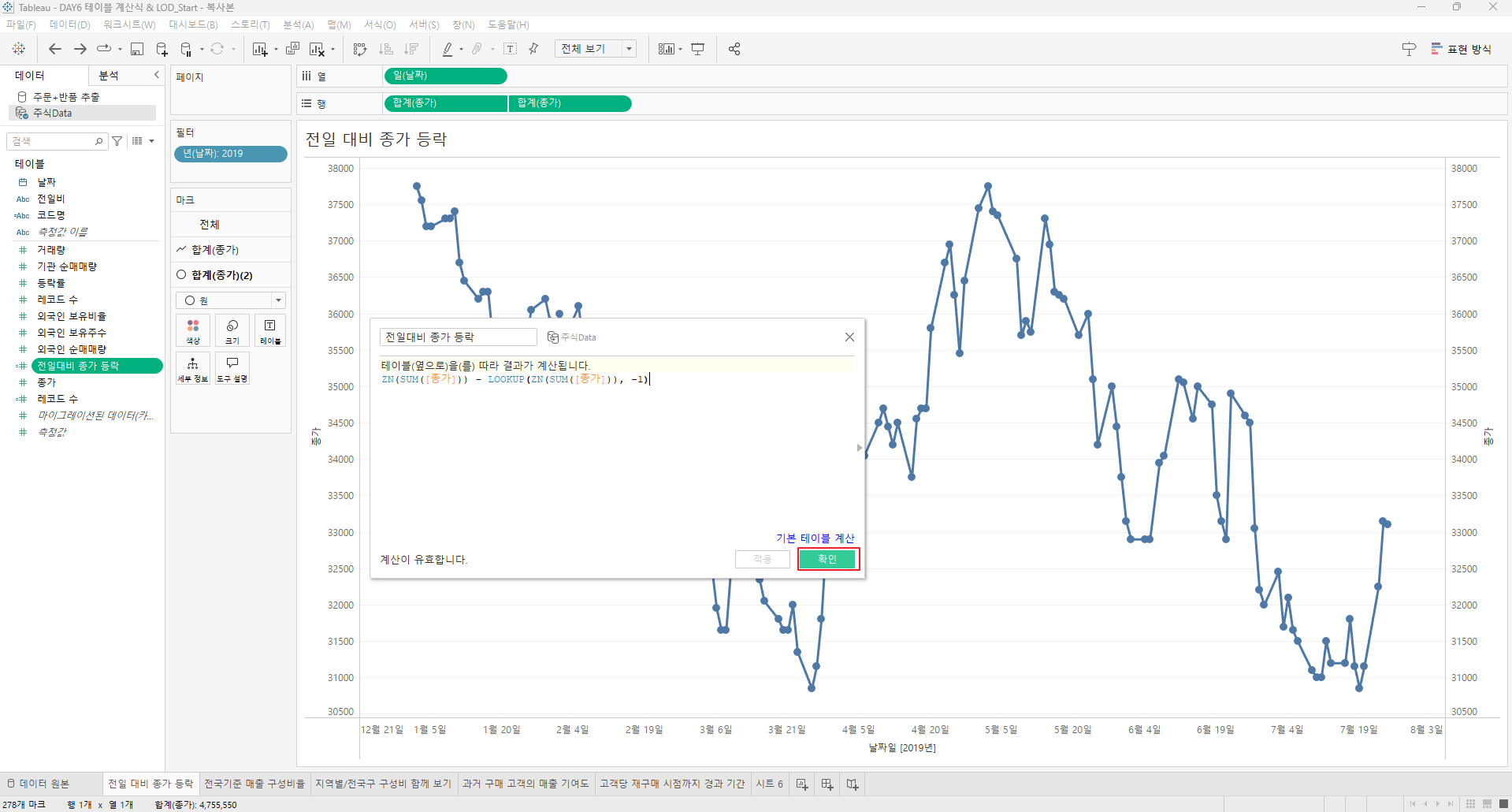Confirm the calculation with 확인 button
The width and height of the screenshot is (1512, 812).
coord(827,559)
